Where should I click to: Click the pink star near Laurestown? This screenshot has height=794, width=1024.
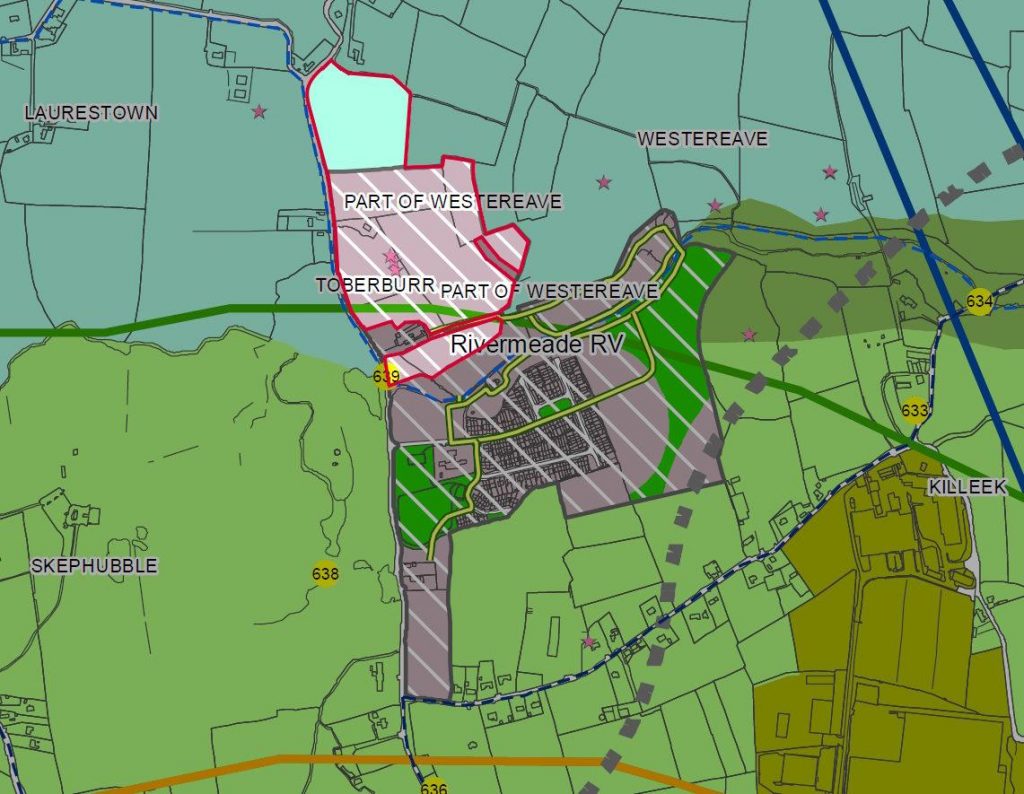pyautogui.click(x=259, y=112)
